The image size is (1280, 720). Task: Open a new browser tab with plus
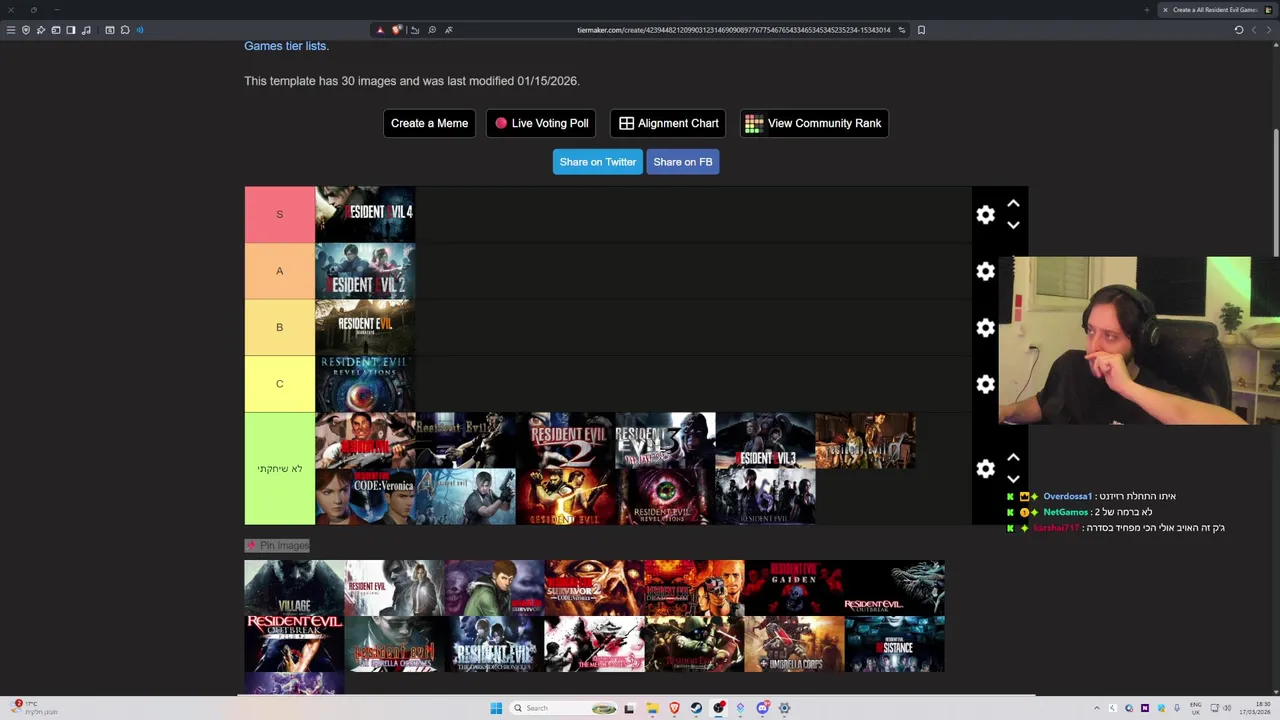pos(1146,10)
